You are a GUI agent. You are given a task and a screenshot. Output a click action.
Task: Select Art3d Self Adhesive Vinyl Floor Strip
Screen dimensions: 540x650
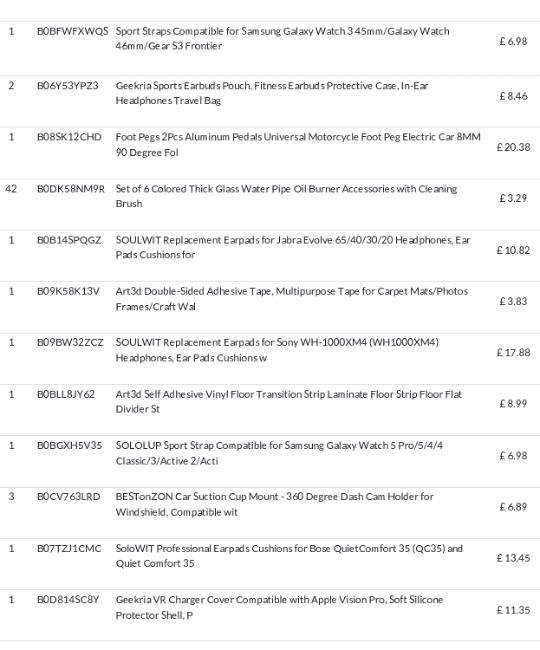click(289, 401)
